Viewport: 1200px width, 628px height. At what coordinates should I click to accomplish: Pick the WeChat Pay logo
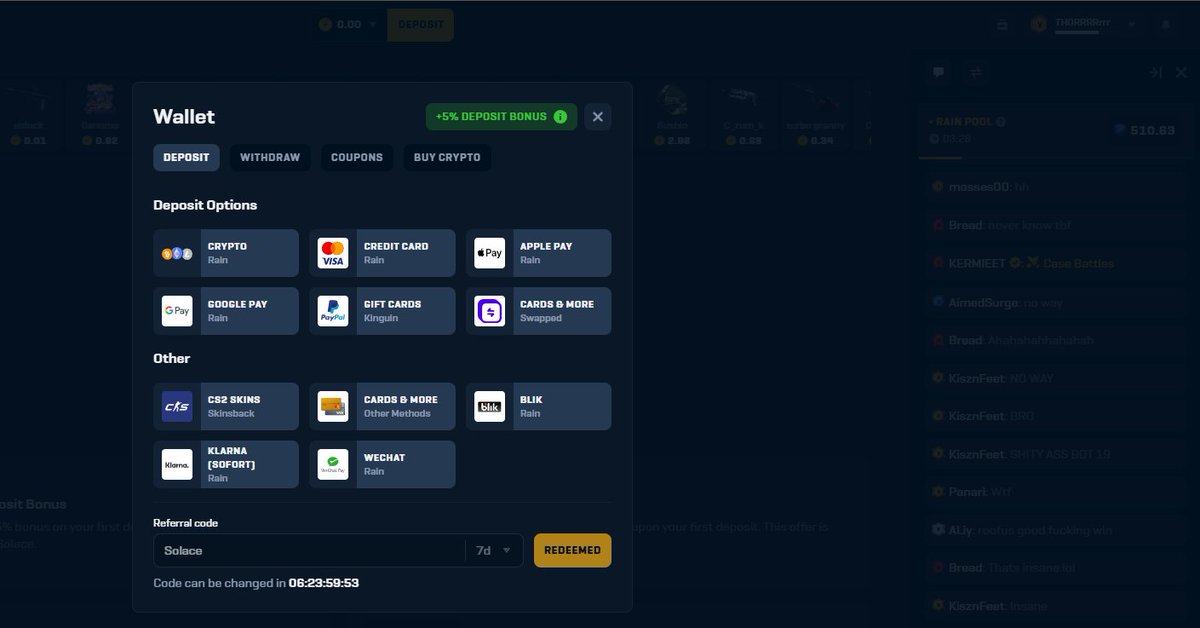coord(333,464)
